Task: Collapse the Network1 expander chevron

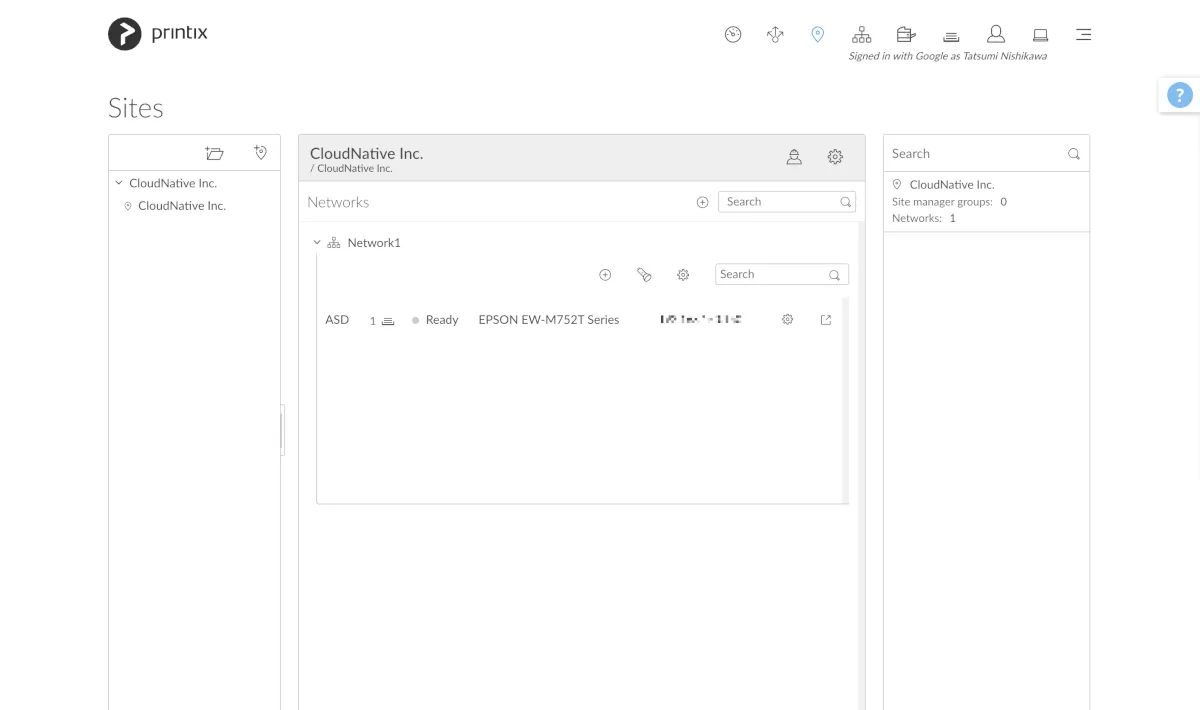Action: (317, 243)
